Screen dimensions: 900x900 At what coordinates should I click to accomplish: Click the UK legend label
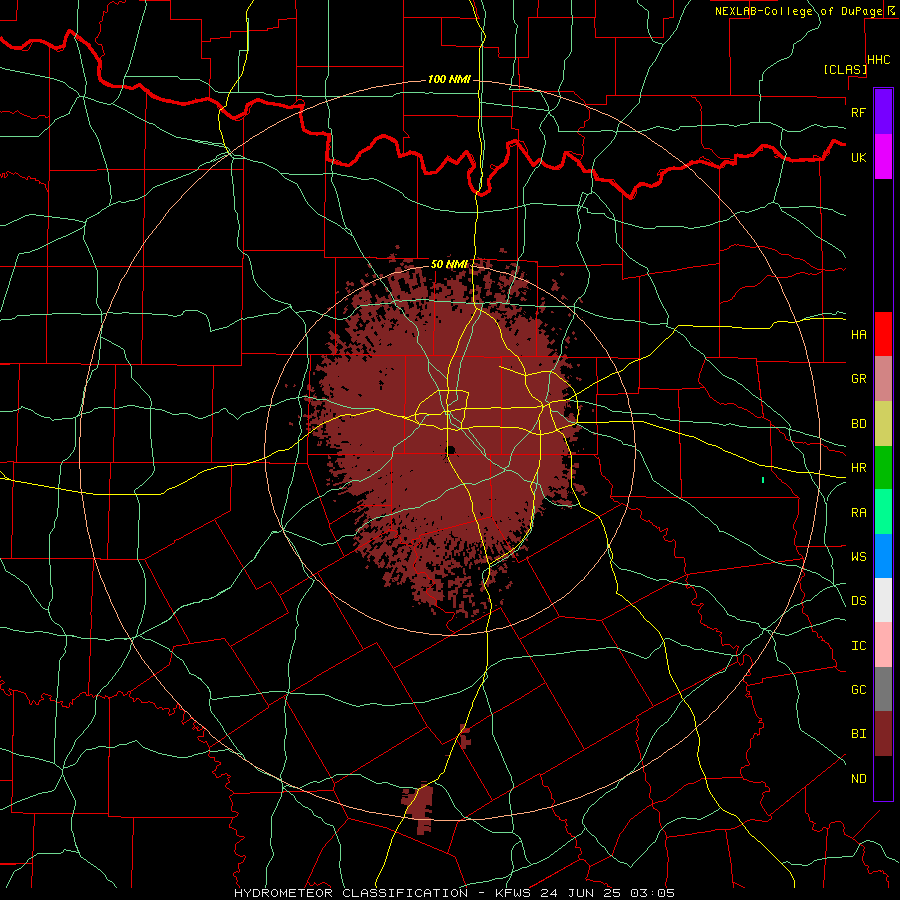tap(858, 157)
